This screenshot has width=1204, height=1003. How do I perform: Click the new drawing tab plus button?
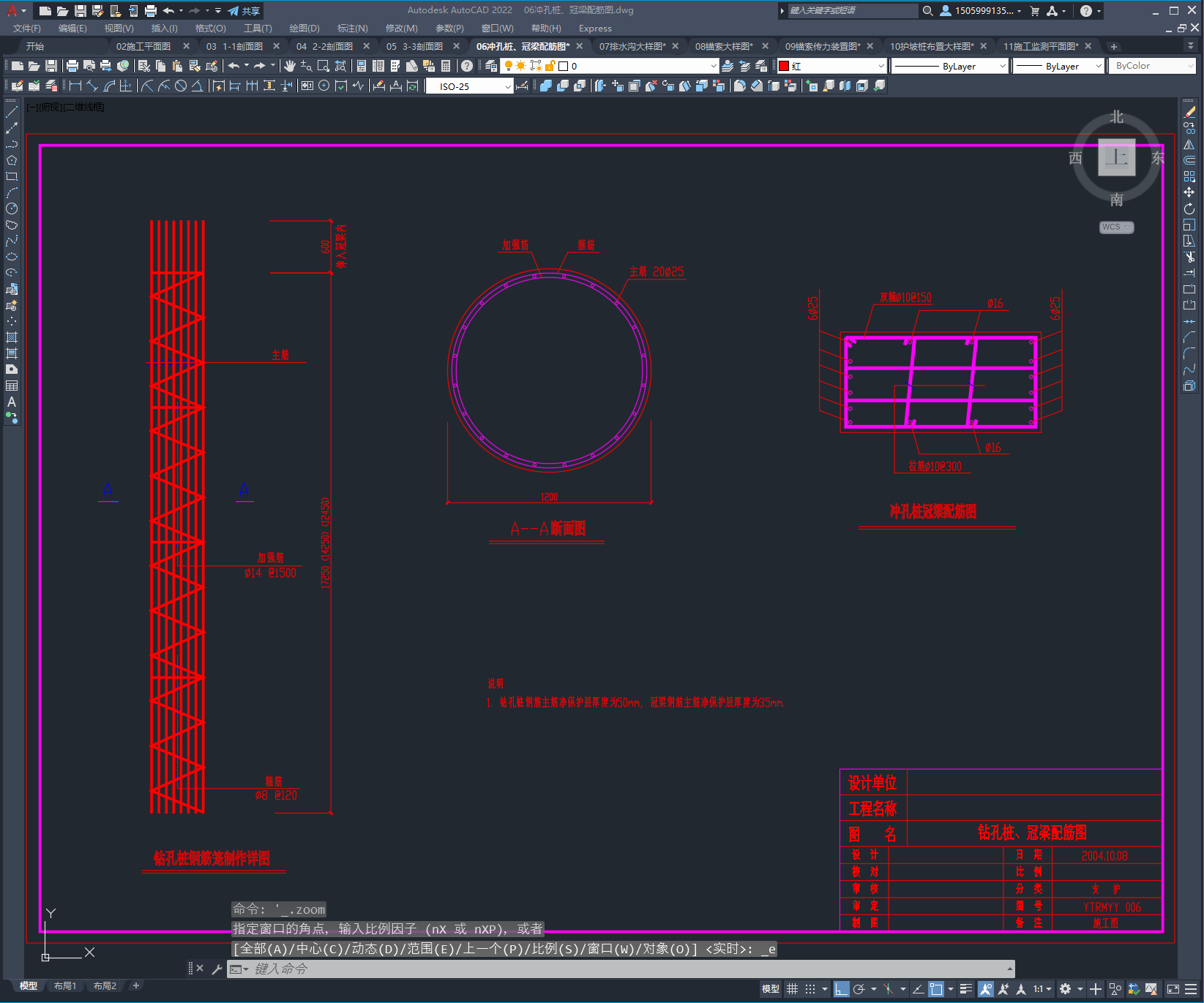point(1113,46)
